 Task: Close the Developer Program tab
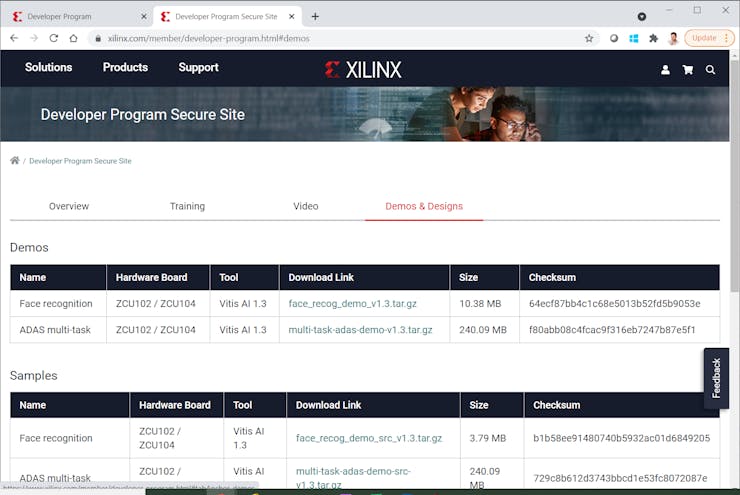[144, 17]
